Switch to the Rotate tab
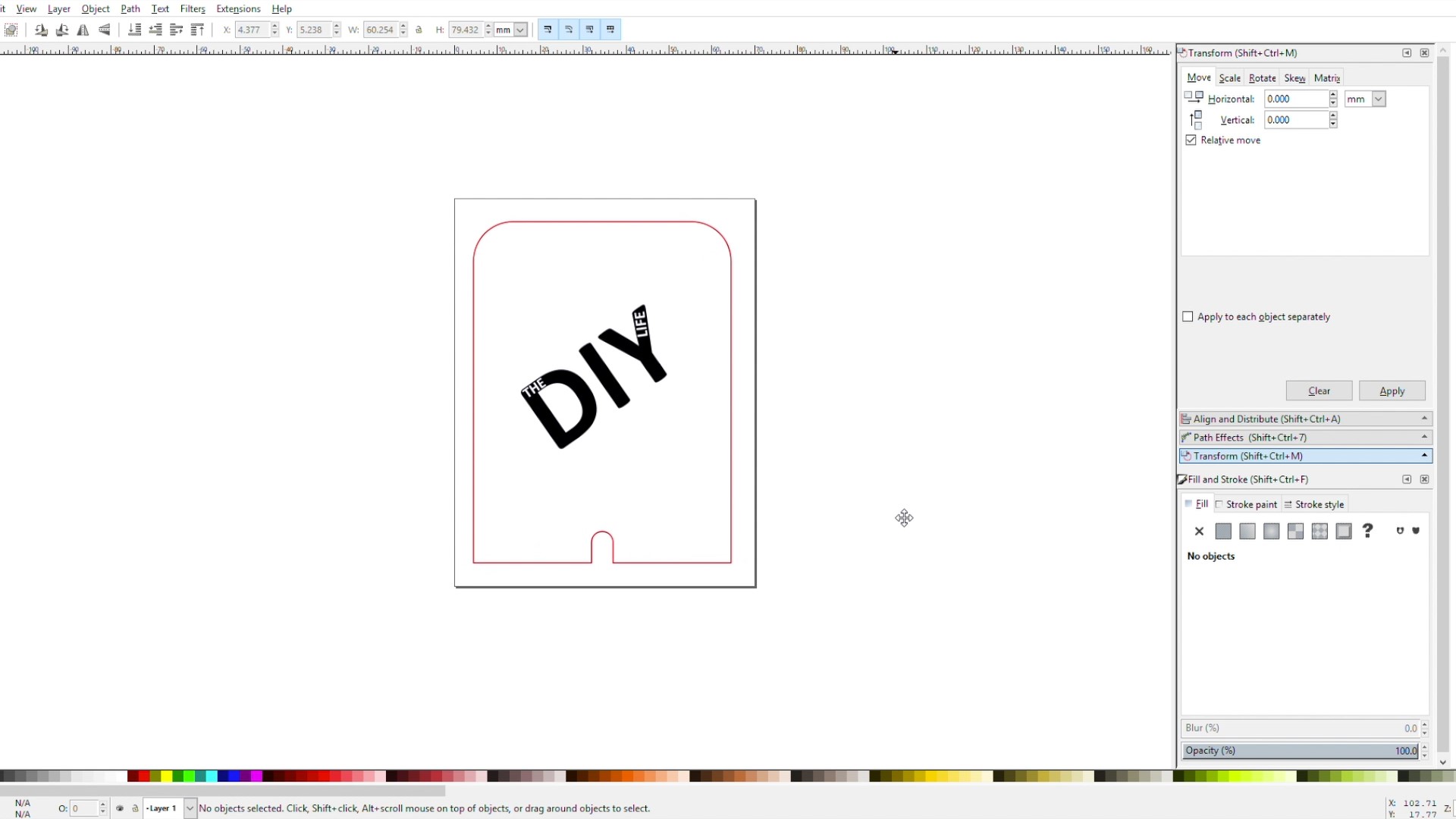1456x819 pixels. tap(1262, 78)
